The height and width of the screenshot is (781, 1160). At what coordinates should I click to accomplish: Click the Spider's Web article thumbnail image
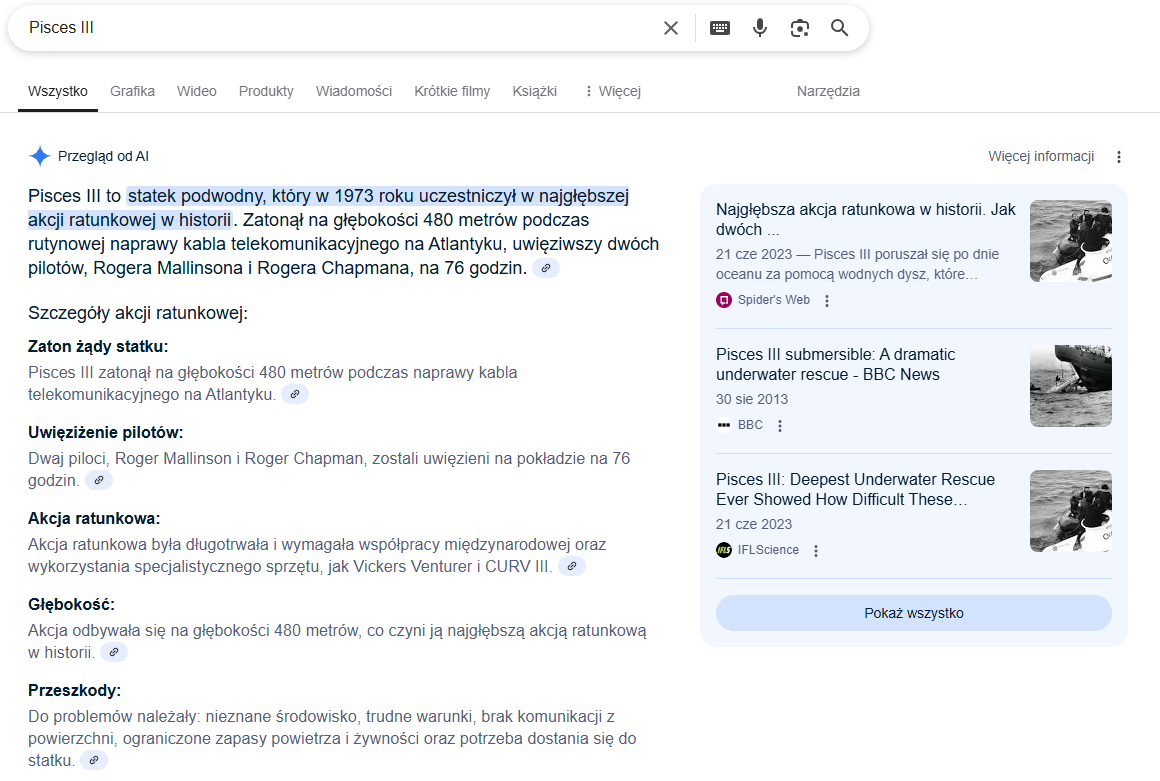point(1070,241)
